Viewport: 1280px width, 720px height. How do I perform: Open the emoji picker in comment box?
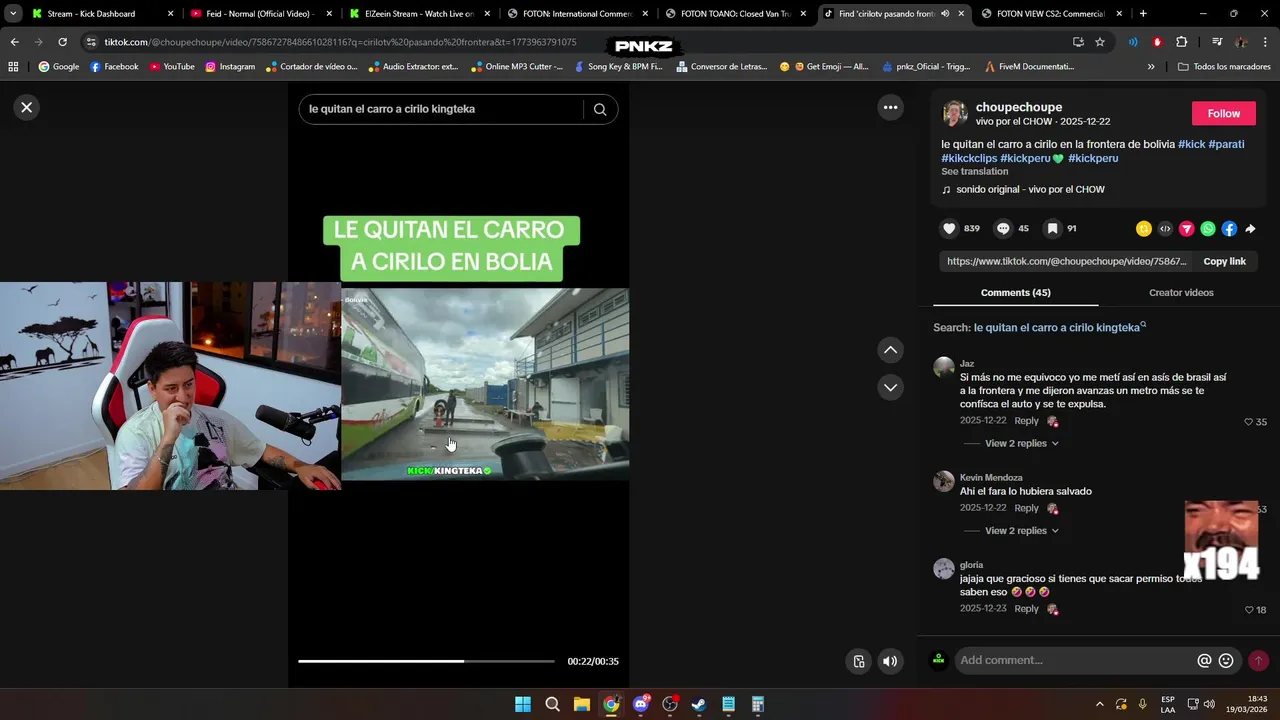1226,661
